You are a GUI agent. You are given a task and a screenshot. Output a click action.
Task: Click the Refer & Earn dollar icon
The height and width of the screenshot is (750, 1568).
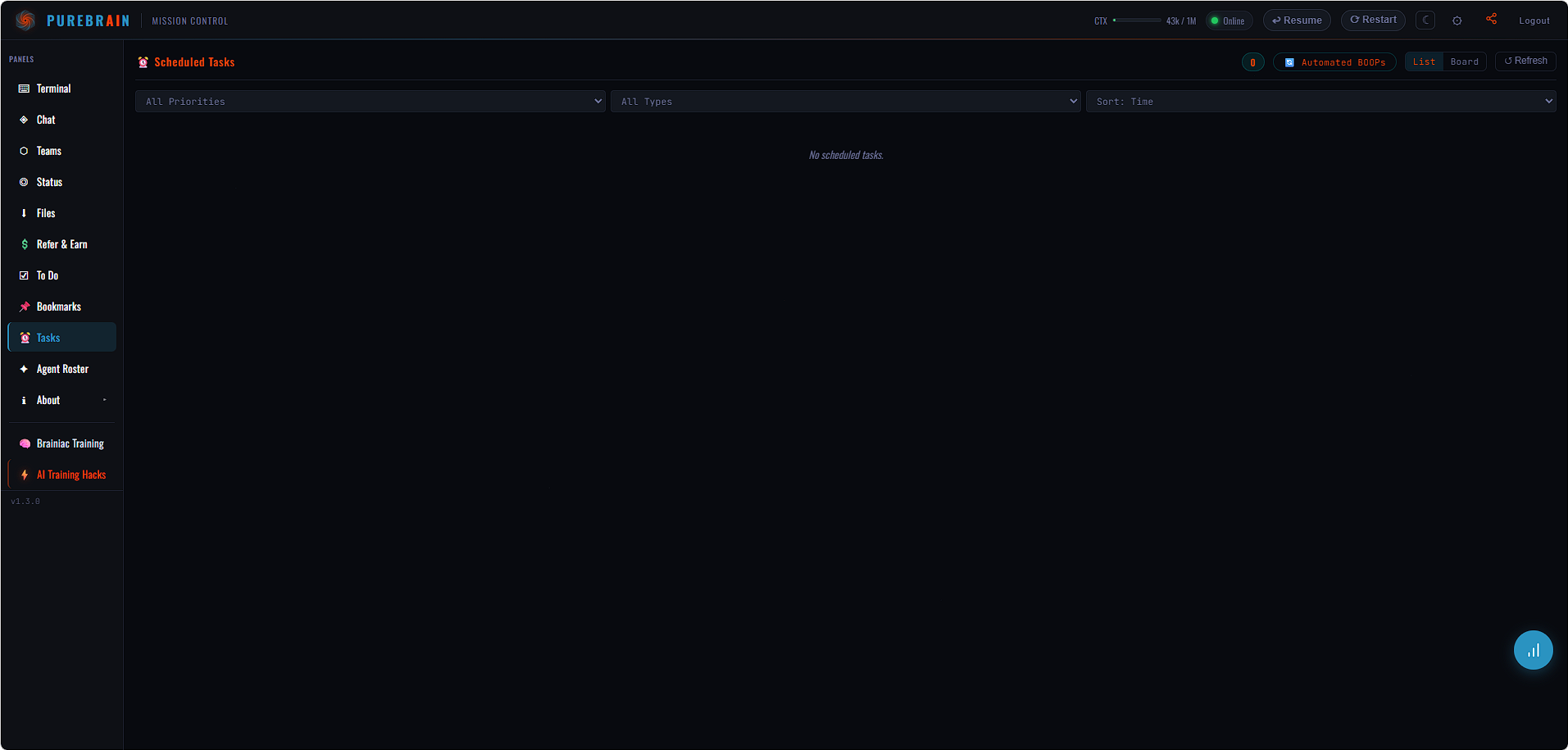point(24,244)
